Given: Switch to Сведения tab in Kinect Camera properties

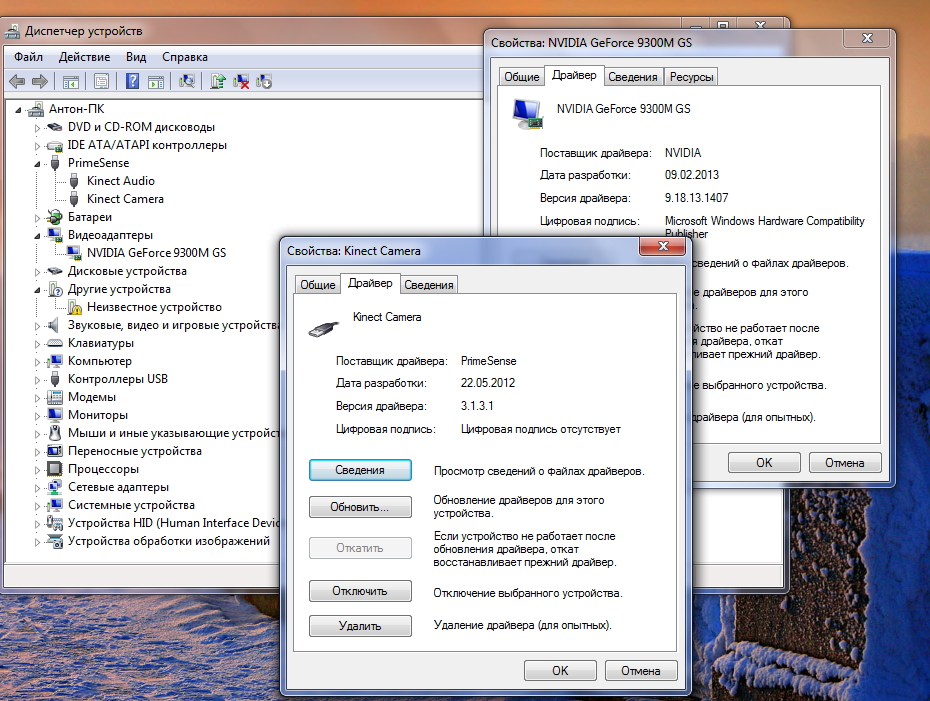Looking at the screenshot, I should coord(429,285).
